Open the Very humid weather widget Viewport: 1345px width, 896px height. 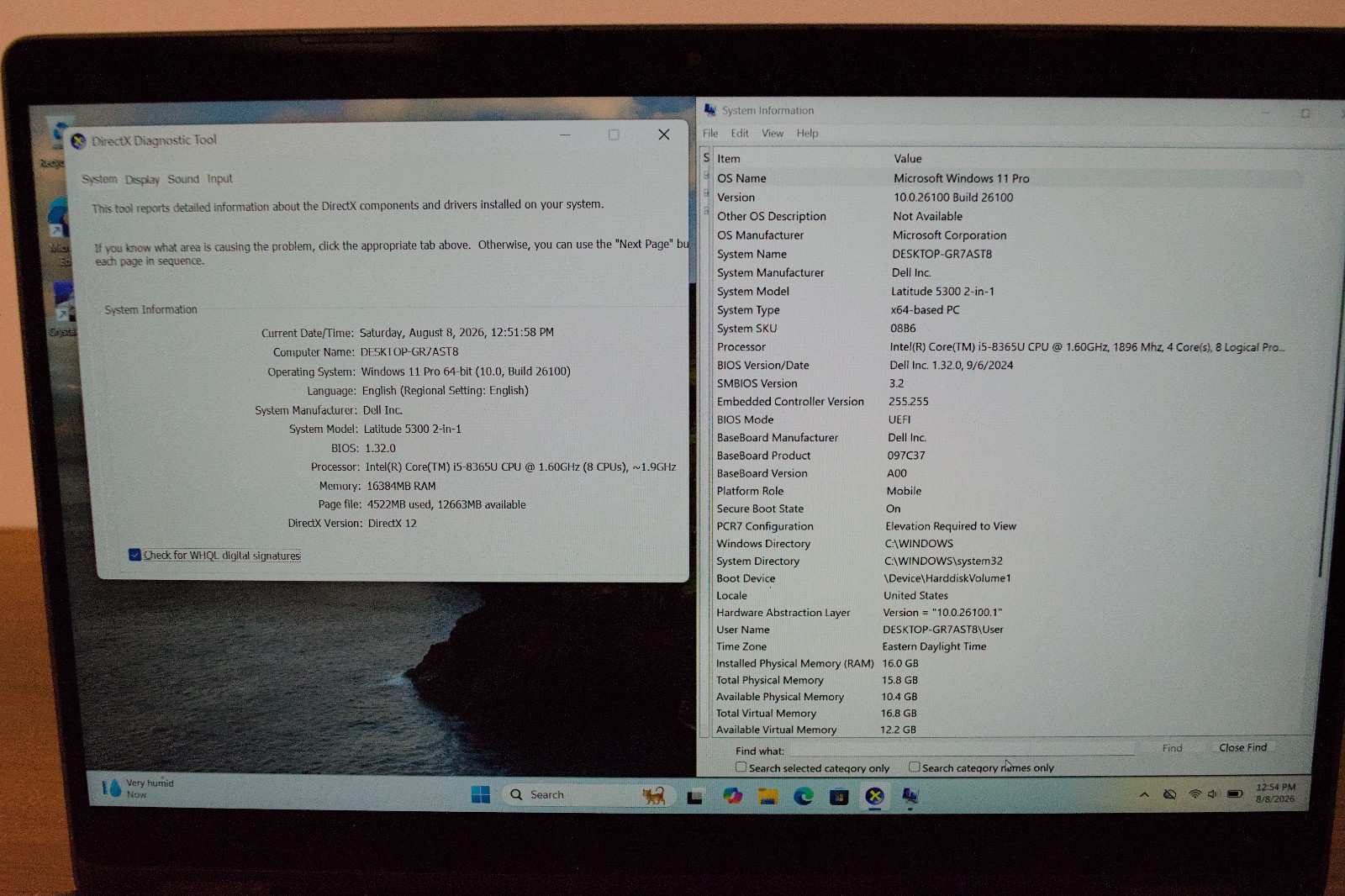pyautogui.click(x=139, y=788)
